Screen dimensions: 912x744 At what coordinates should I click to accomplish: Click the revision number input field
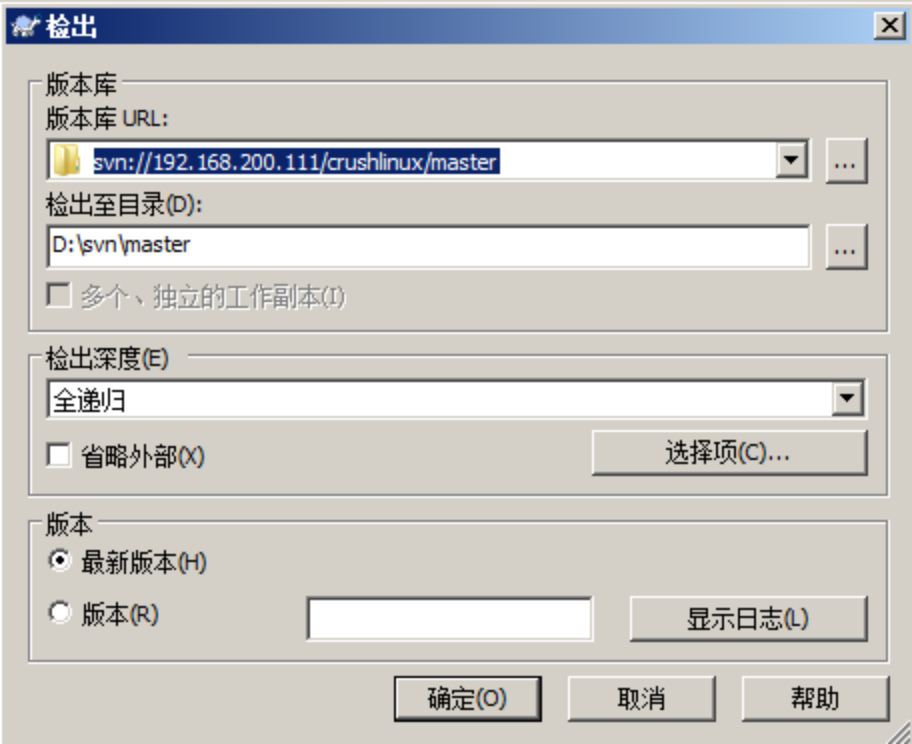tap(450, 618)
